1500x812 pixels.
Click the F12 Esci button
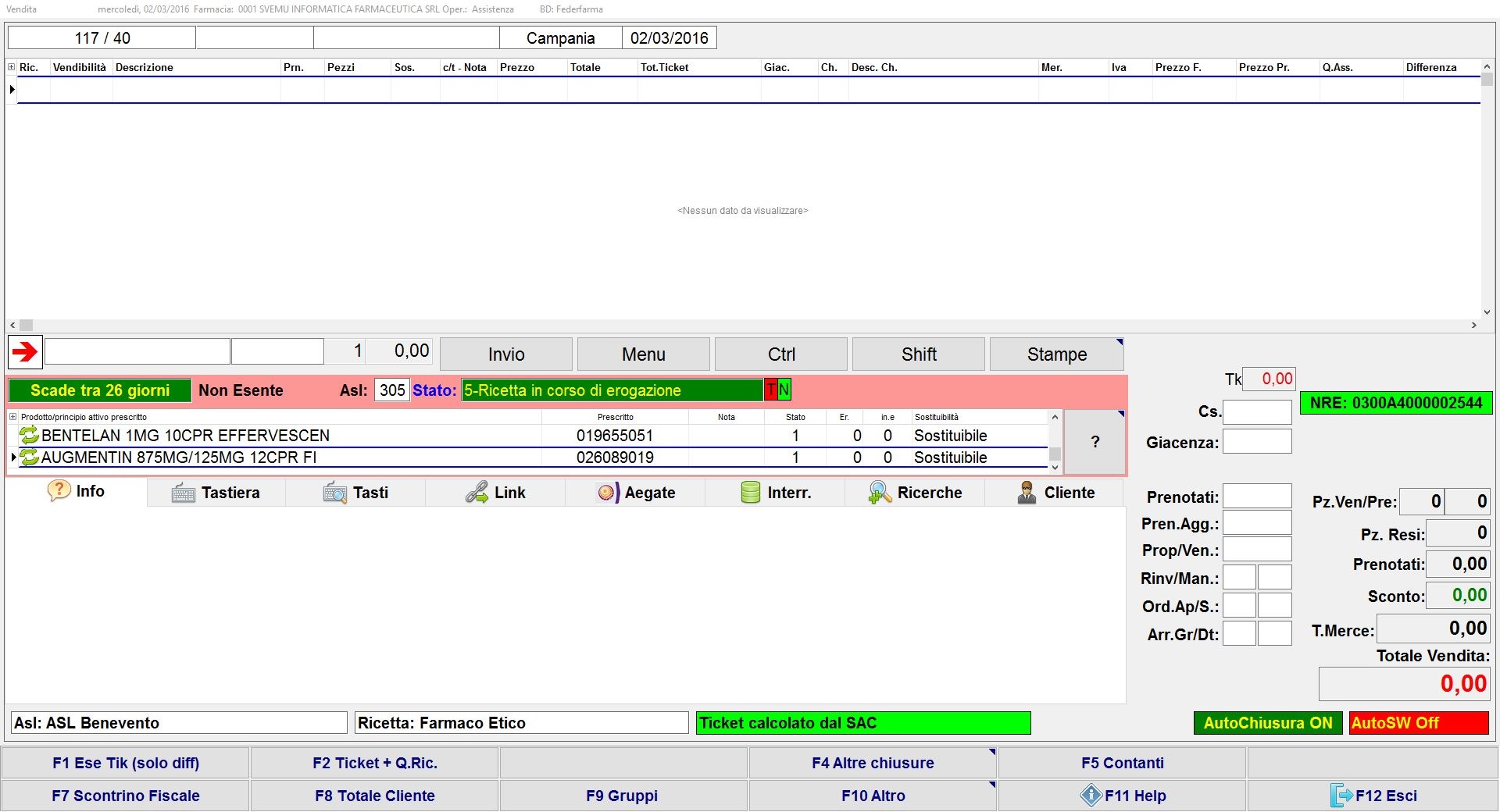[1373, 796]
